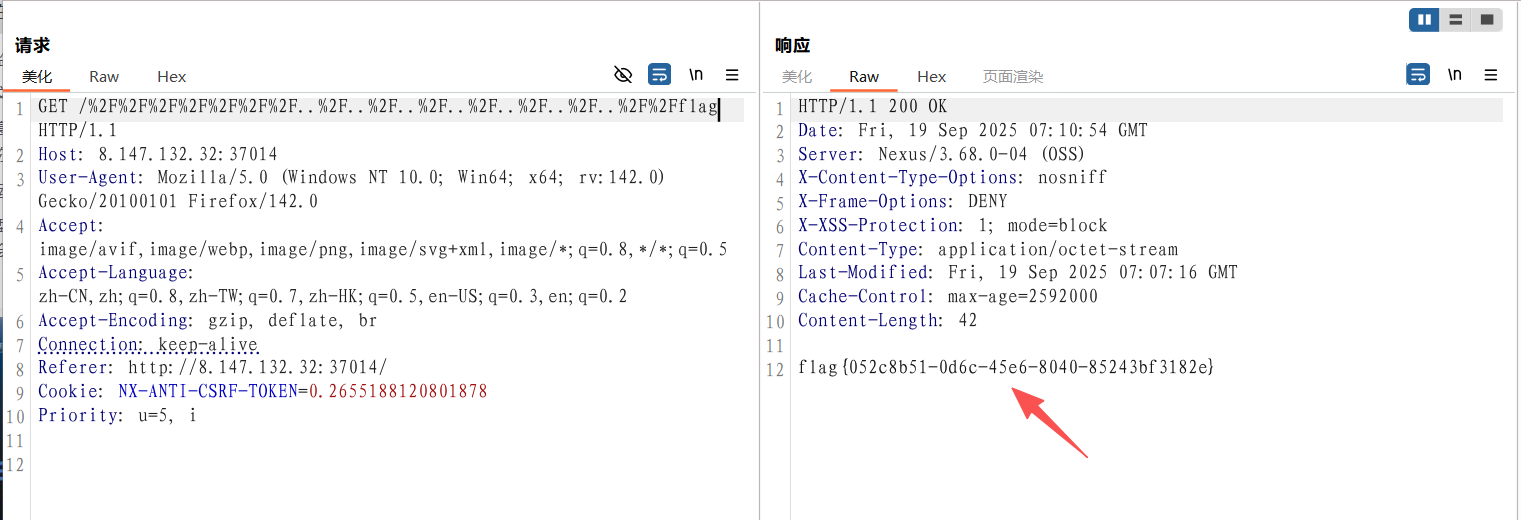Open the 页面渲染 response tab
Screen dimensions: 1521x520
[1013, 77]
